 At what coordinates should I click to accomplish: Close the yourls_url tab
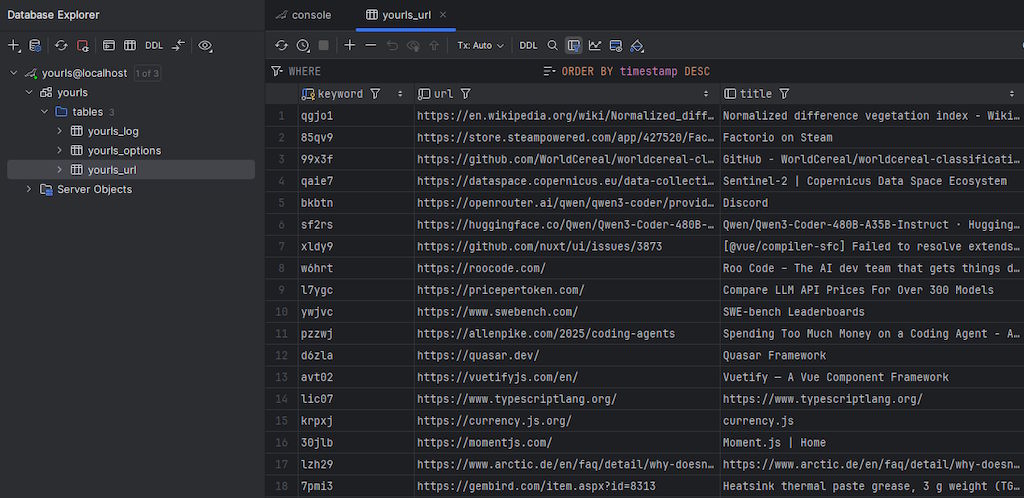point(443,14)
